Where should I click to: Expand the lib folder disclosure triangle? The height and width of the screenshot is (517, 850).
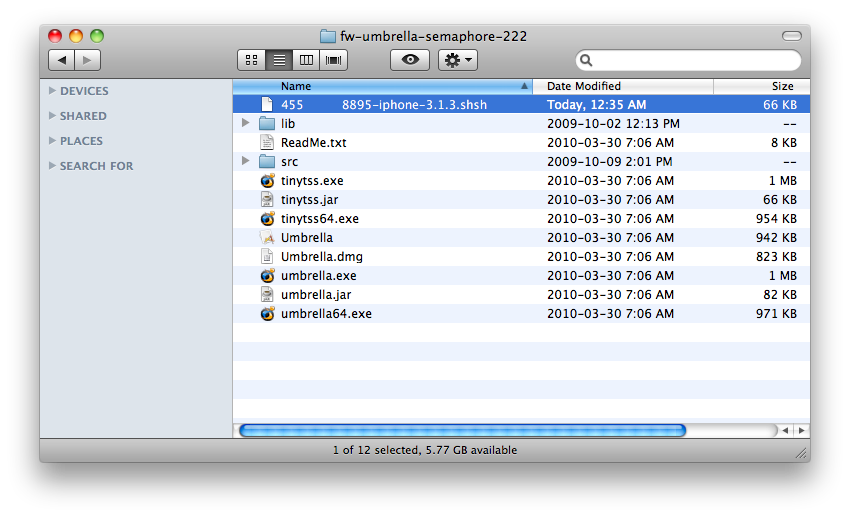coord(246,124)
